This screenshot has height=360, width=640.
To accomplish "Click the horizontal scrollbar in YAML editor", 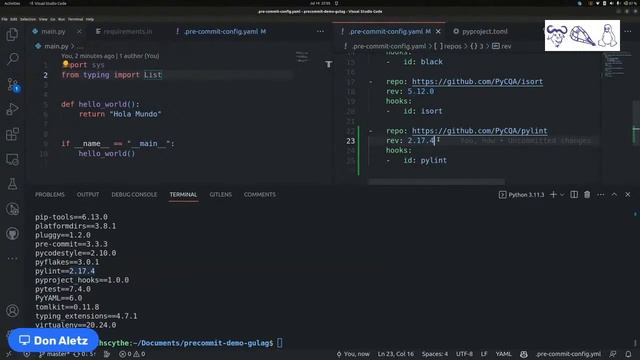I will (436, 182).
